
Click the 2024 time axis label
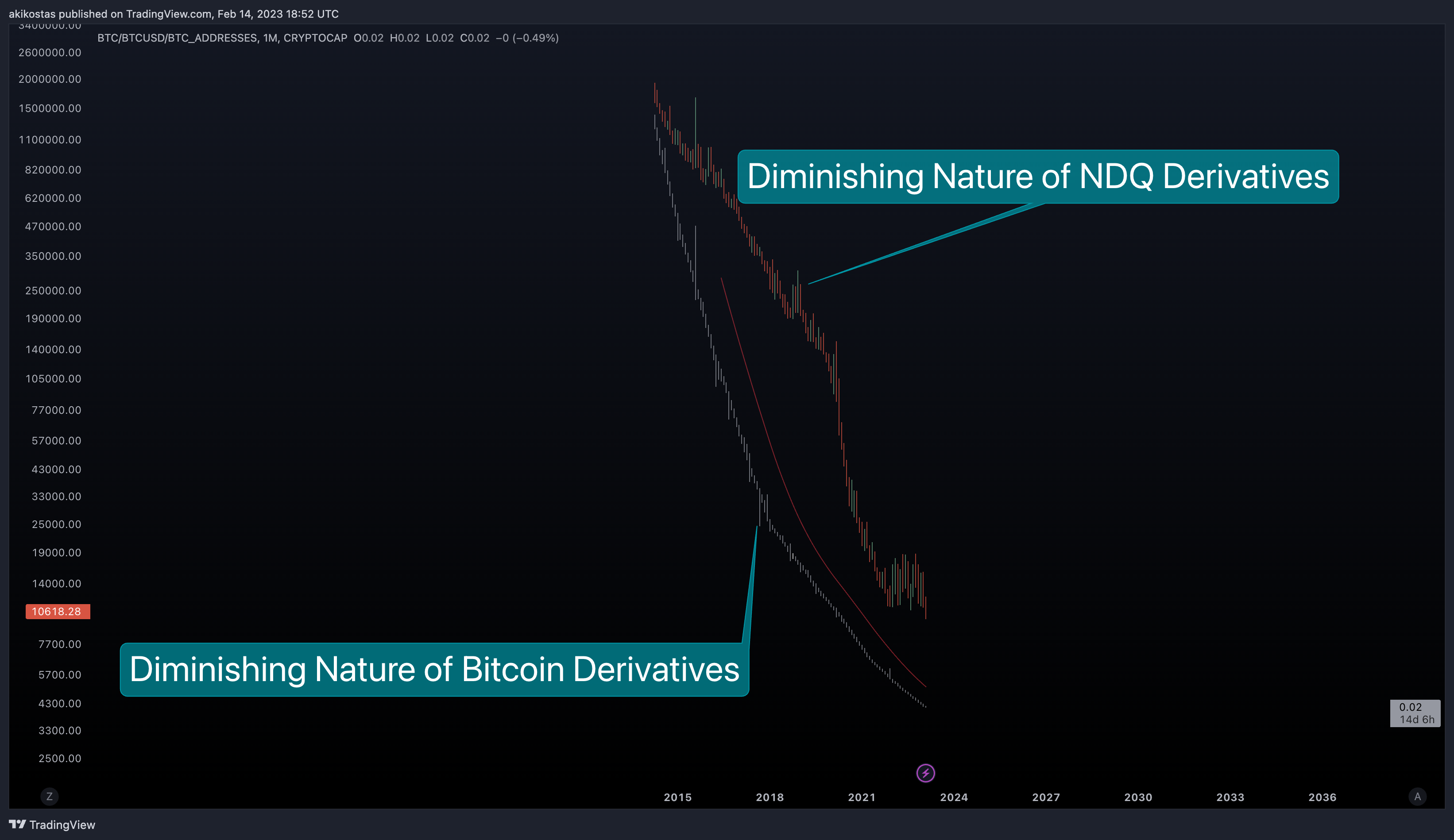954,798
